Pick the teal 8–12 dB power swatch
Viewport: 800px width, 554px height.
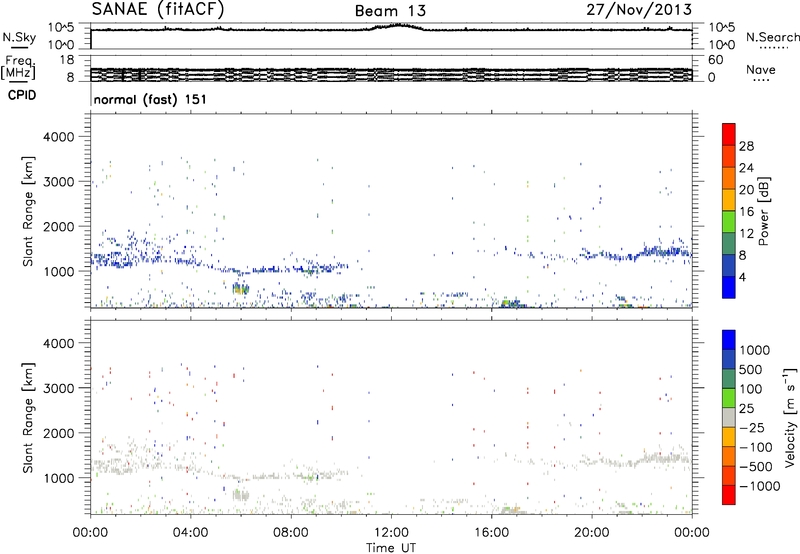[x=729, y=244]
